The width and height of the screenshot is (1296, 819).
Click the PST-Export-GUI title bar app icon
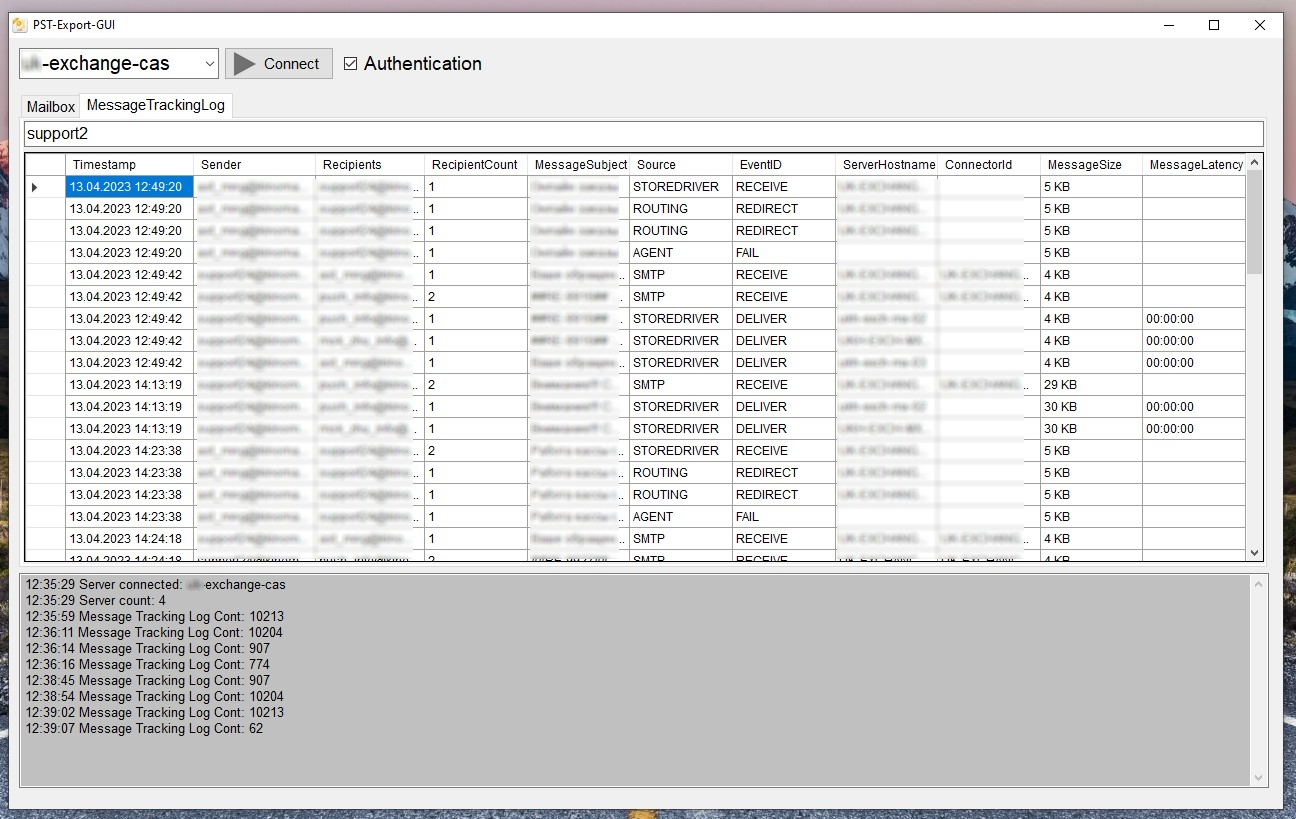coord(19,25)
